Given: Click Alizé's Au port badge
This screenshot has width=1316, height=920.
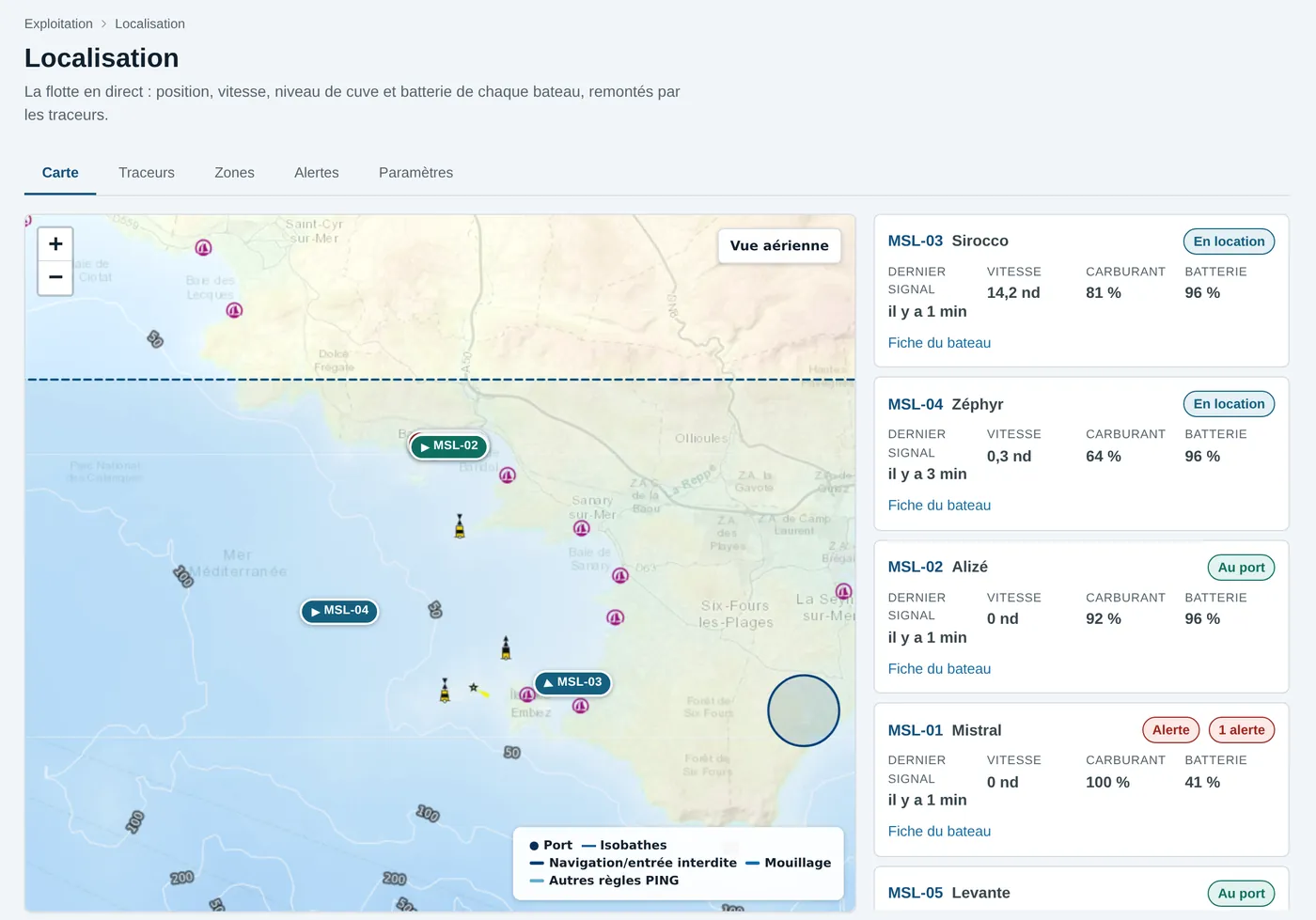Looking at the screenshot, I should pyautogui.click(x=1241, y=568).
